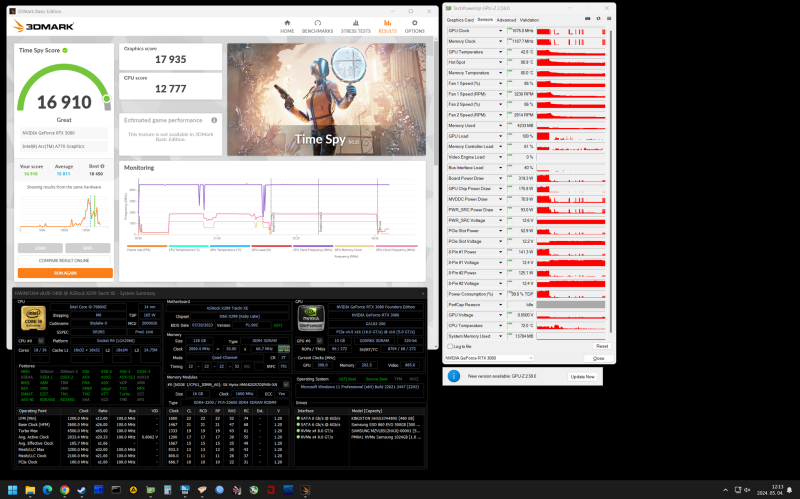
Task: Click the GPU Temperature history graph in GPU-Z
Action: [x=571, y=52]
